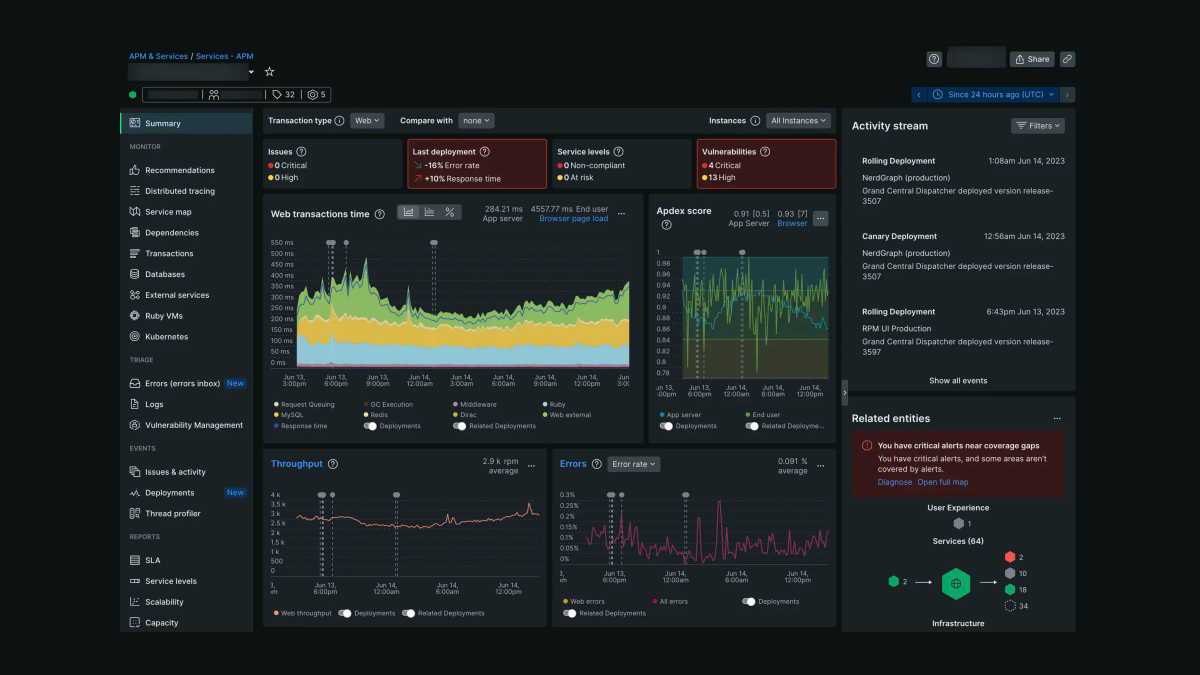Toggle Deployments in Throughput chart
This screenshot has width=1200, height=675.
pyautogui.click(x=345, y=613)
